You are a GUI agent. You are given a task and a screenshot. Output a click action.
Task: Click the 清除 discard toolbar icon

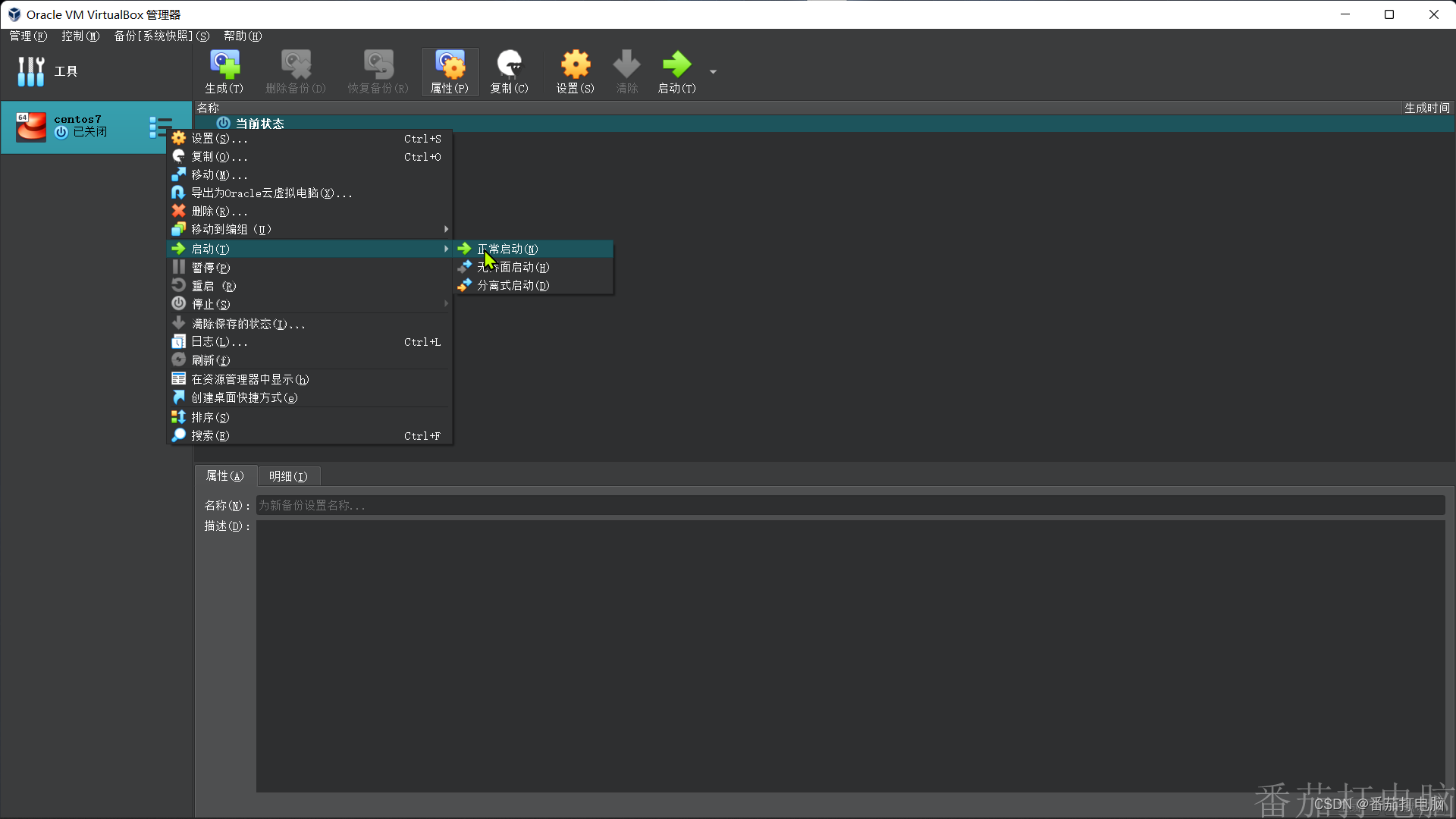coord(626,72)
